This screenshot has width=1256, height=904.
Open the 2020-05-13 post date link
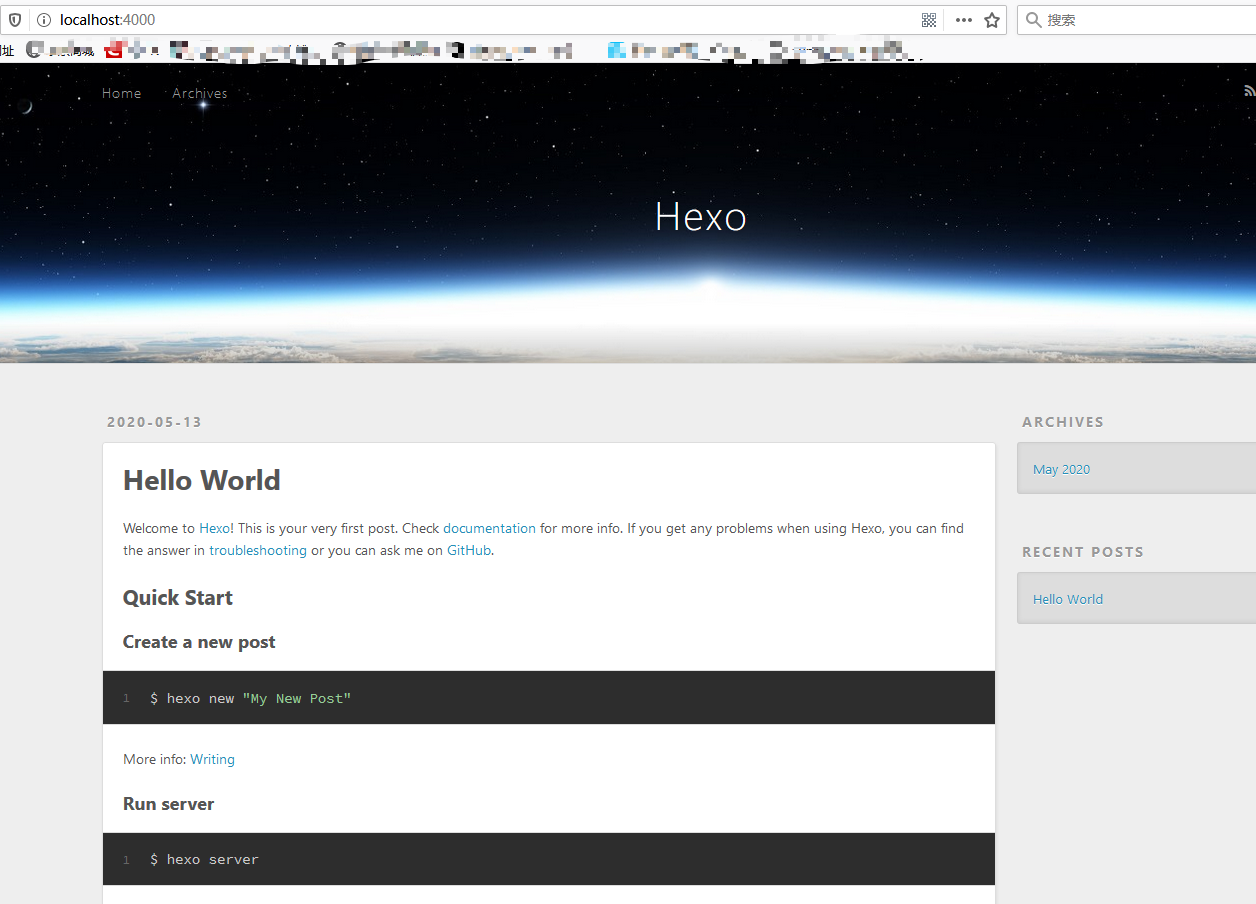(155, 422)
